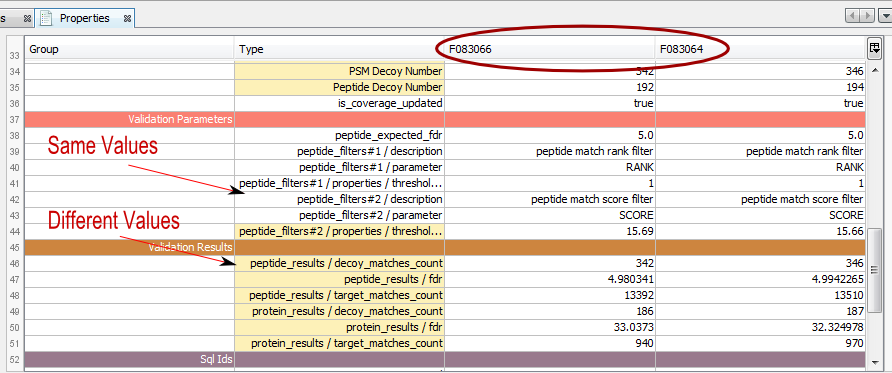Screen dimensions: 892x373
Task: Select the peptide_expected_fdr row
Action: (445, 135)
